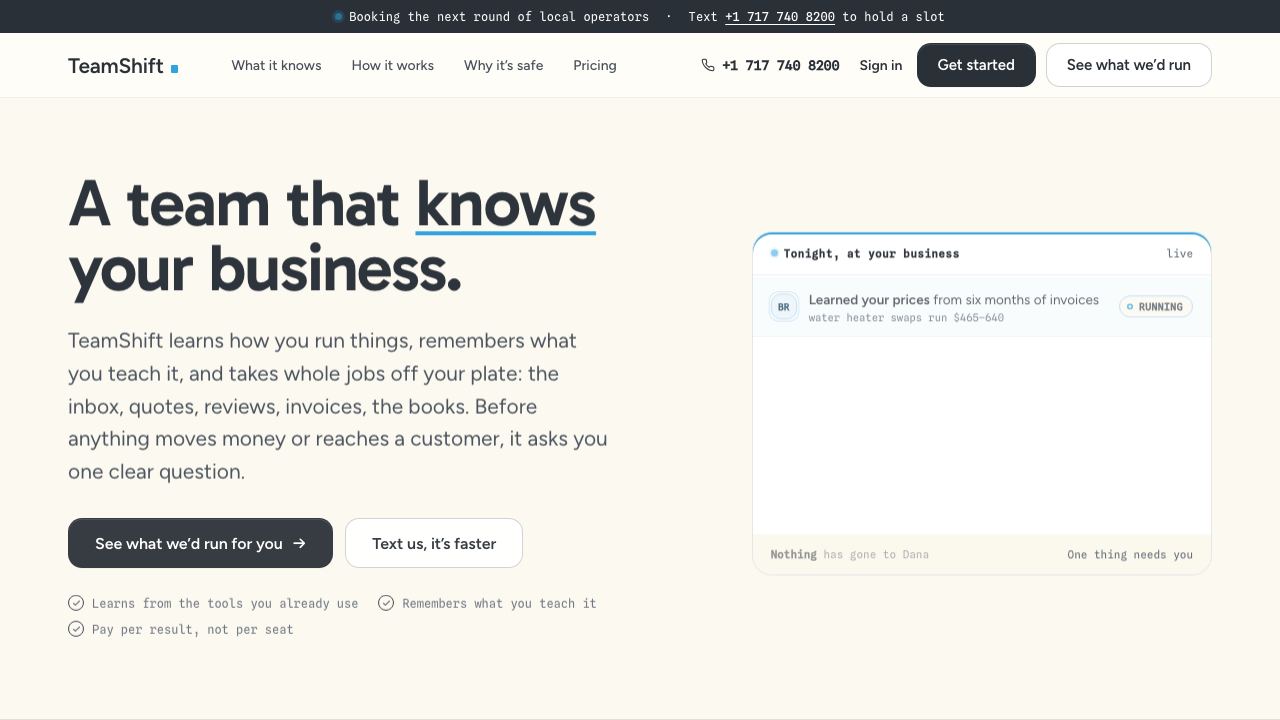Click the blue square in TeamShift logo
This screenshot has width=1280, height=720.
pos(174,69)
